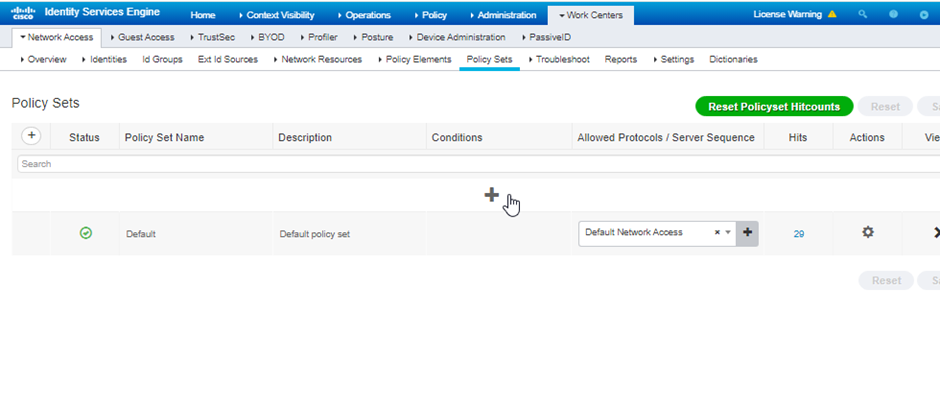Open Policy Elements submenu

pos(415,59)
